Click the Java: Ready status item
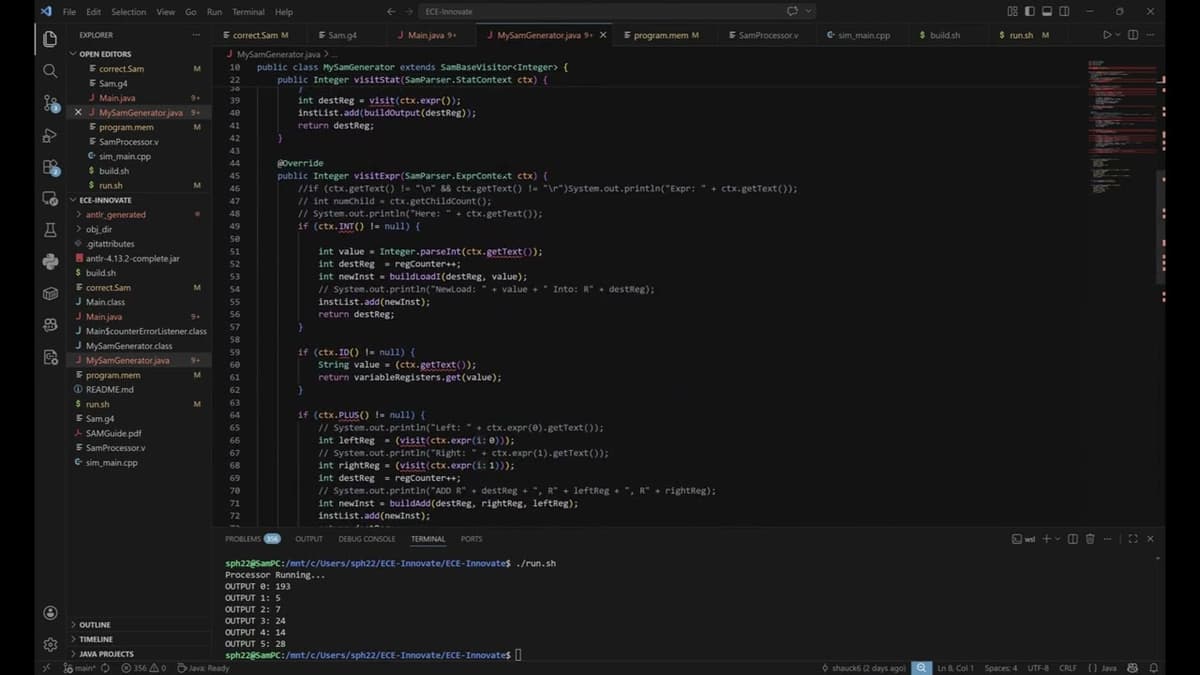The image size is (1200, 675). pos(204,667)
